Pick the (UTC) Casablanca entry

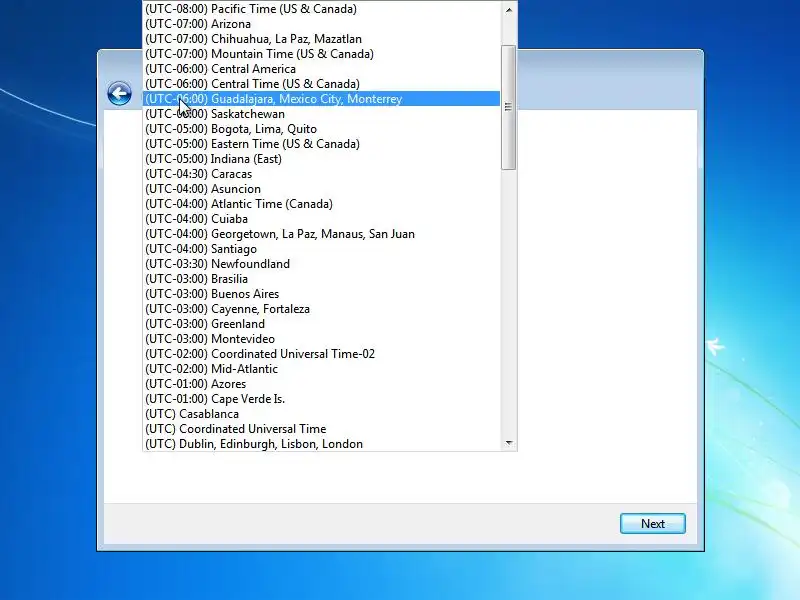[321, 414]
